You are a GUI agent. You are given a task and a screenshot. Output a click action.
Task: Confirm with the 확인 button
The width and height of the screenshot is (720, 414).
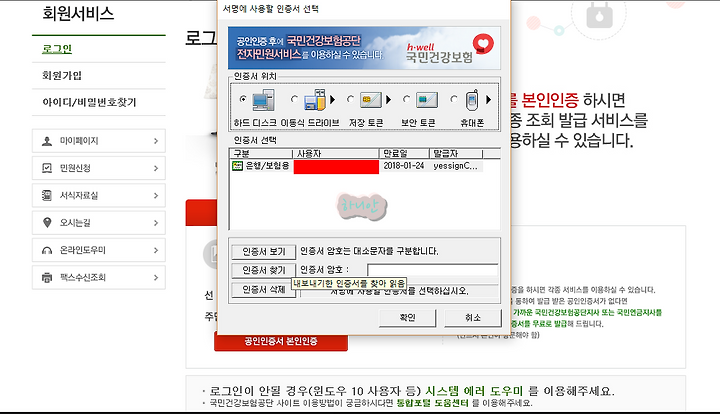click(407, 318)
